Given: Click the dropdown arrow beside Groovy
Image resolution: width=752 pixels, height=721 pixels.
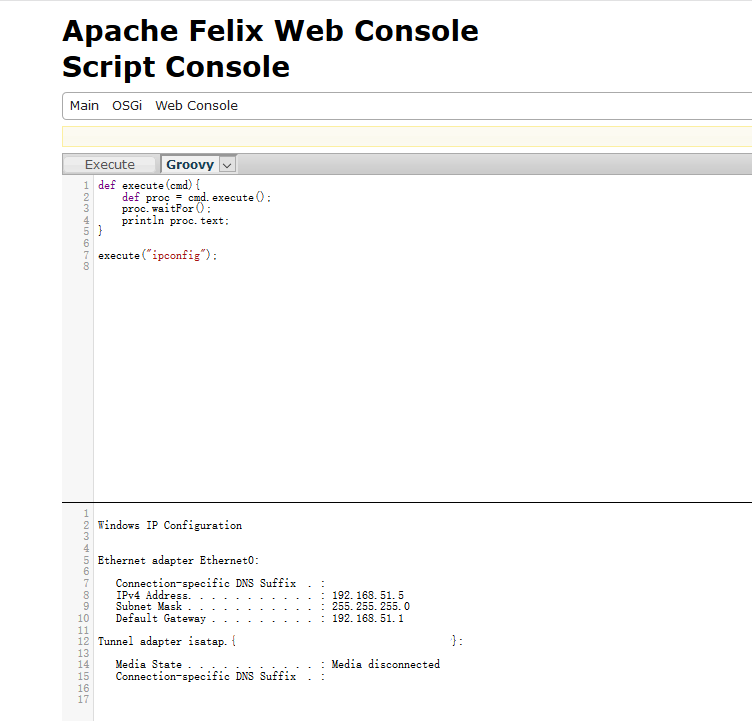Looking at the screenshot, I should [227, 165].
